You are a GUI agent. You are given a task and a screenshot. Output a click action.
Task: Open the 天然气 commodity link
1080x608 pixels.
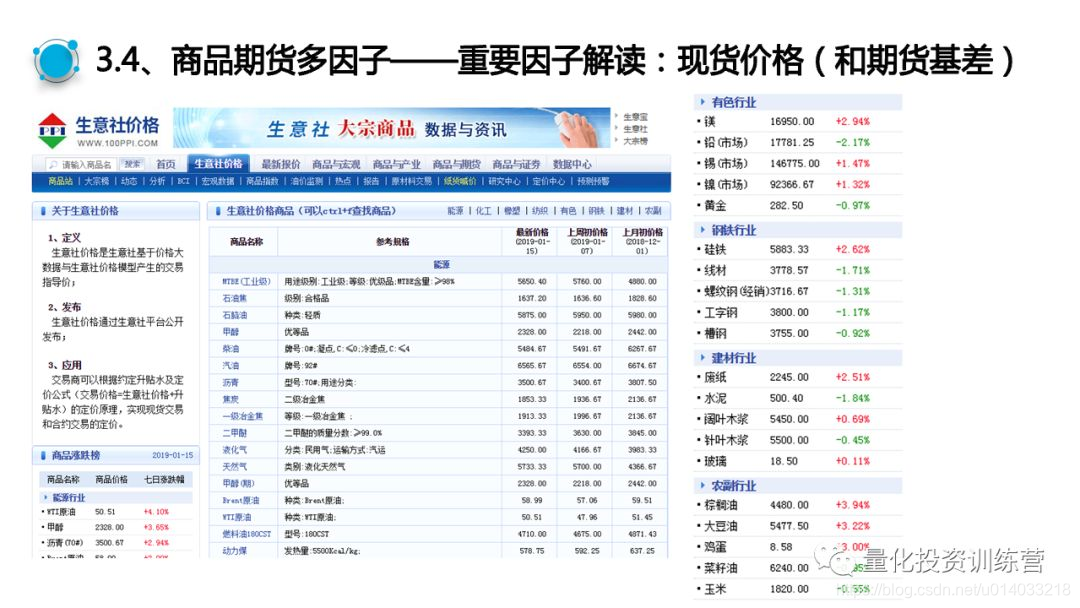234,467
